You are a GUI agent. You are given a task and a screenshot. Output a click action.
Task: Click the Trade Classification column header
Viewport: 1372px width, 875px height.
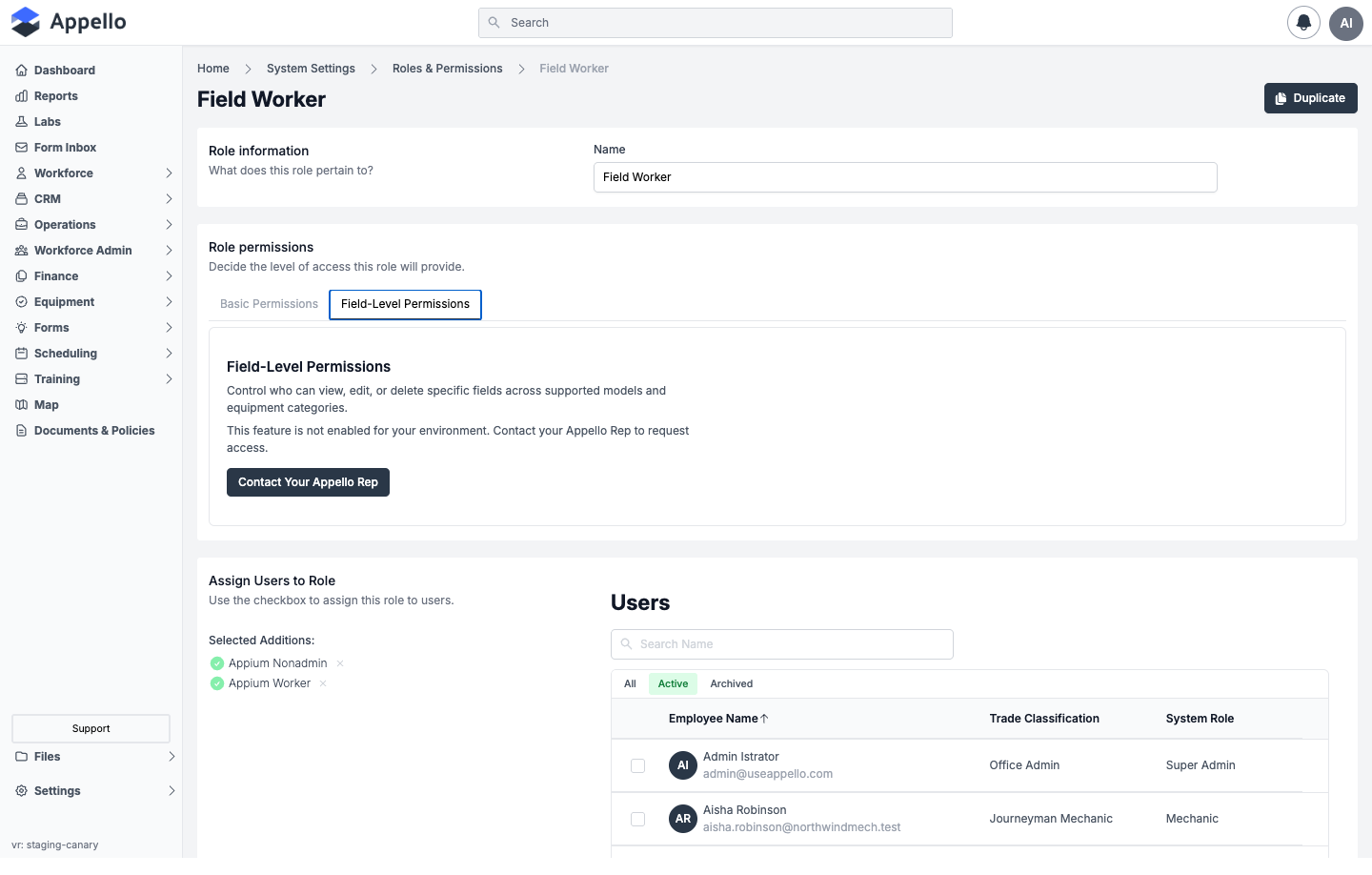tap(1044, 719)
